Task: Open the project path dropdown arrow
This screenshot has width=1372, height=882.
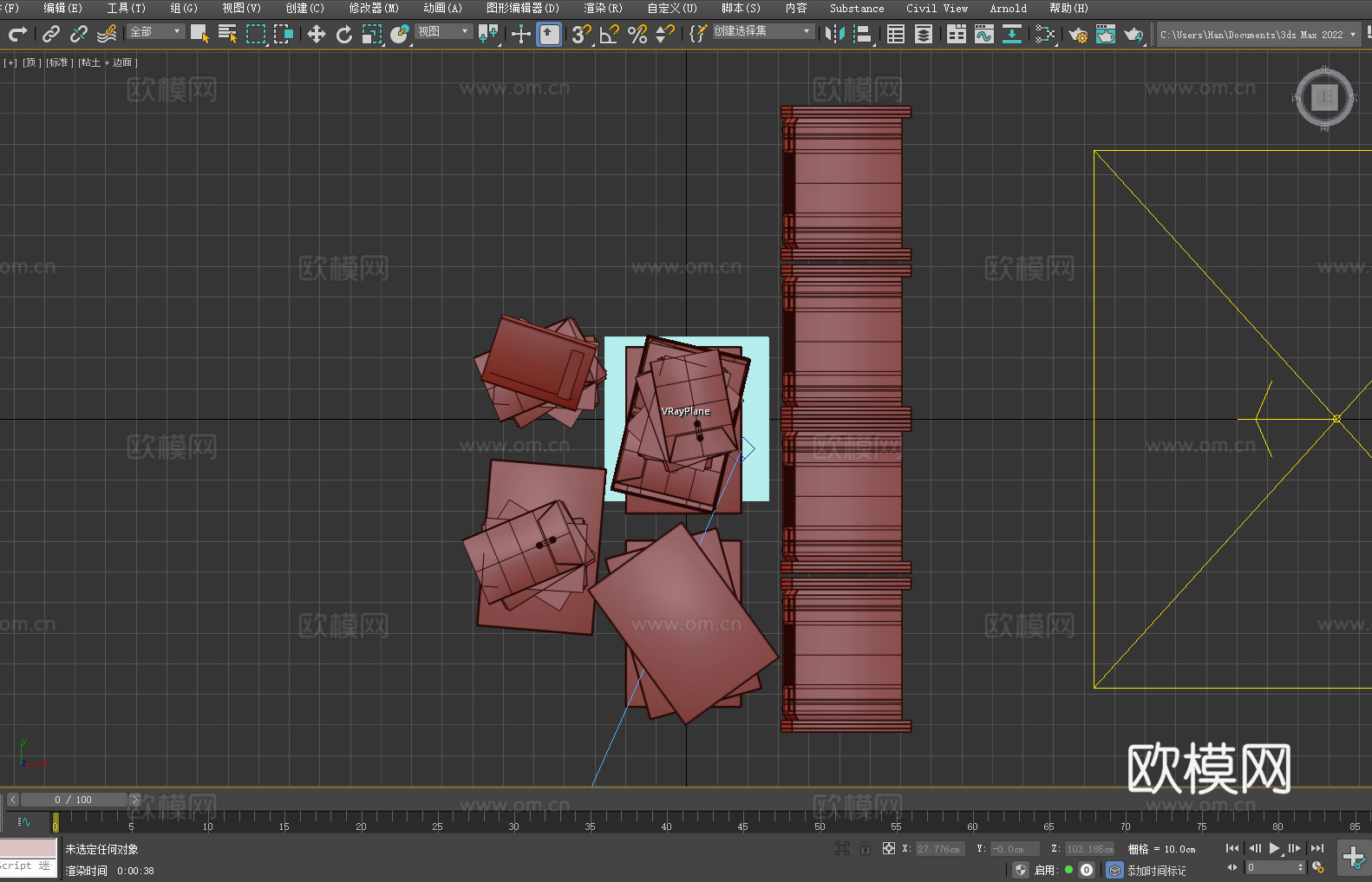Action: coord(1352,35)
